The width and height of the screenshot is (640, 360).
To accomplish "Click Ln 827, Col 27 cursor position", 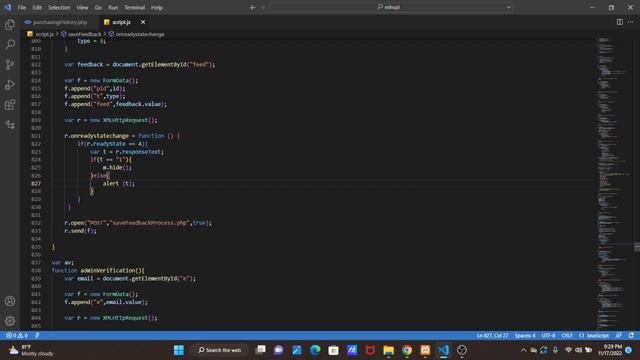I will (492, 336).
